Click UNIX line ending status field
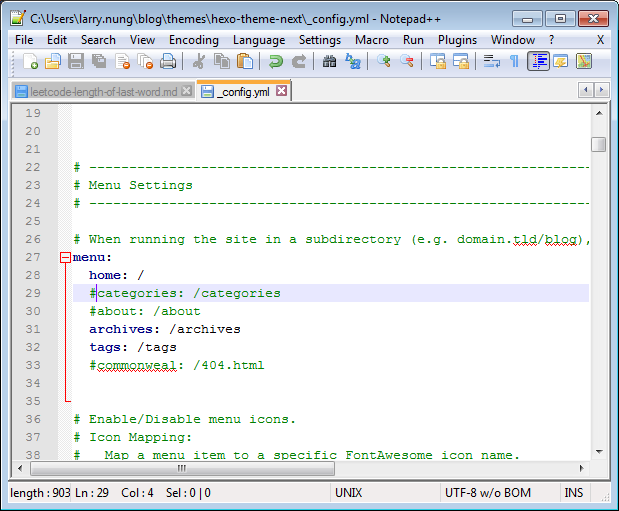This screenshot has width=619, height=511. (x=348, y=493)
